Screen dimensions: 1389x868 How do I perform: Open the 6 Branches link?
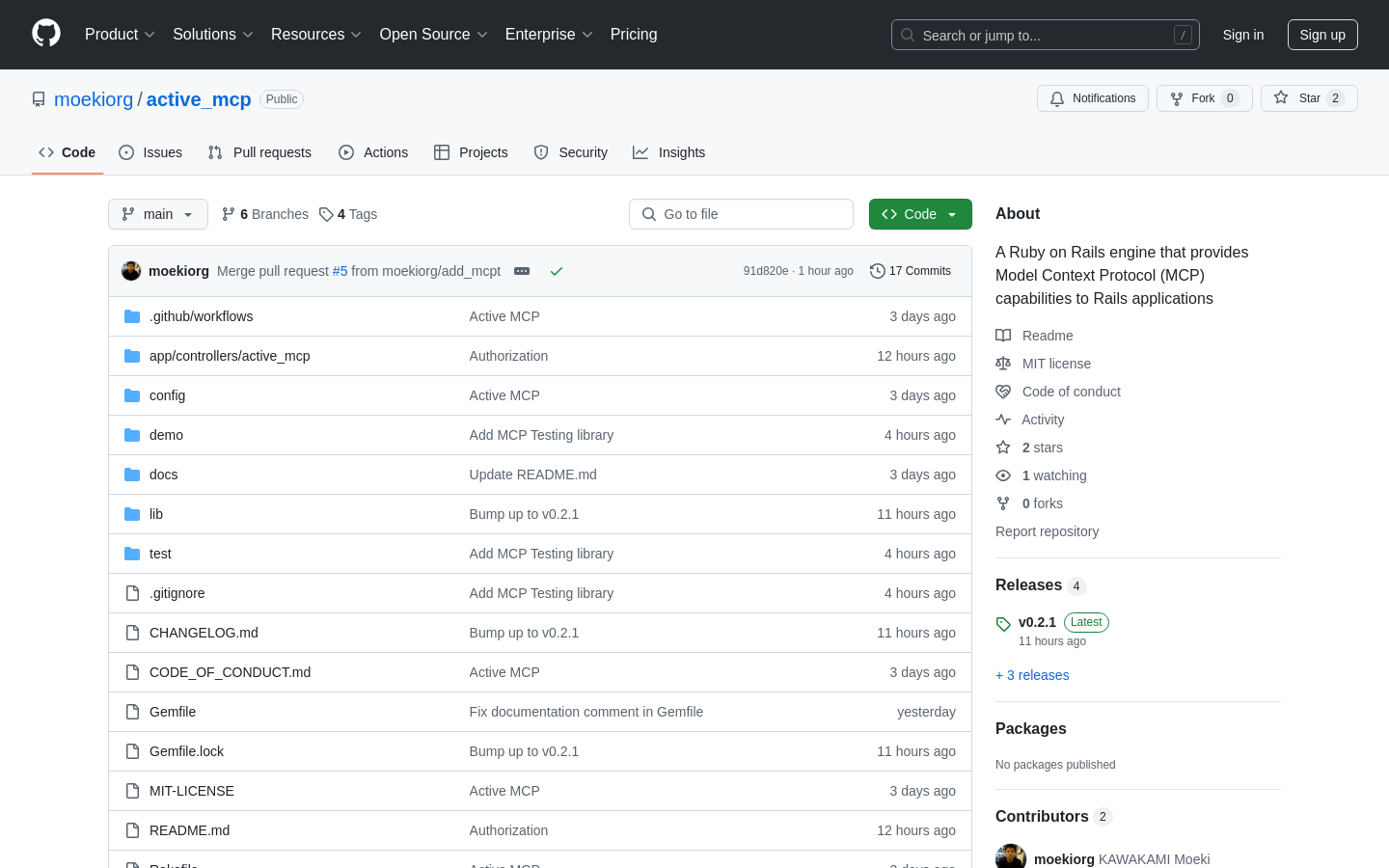(265, 214)
